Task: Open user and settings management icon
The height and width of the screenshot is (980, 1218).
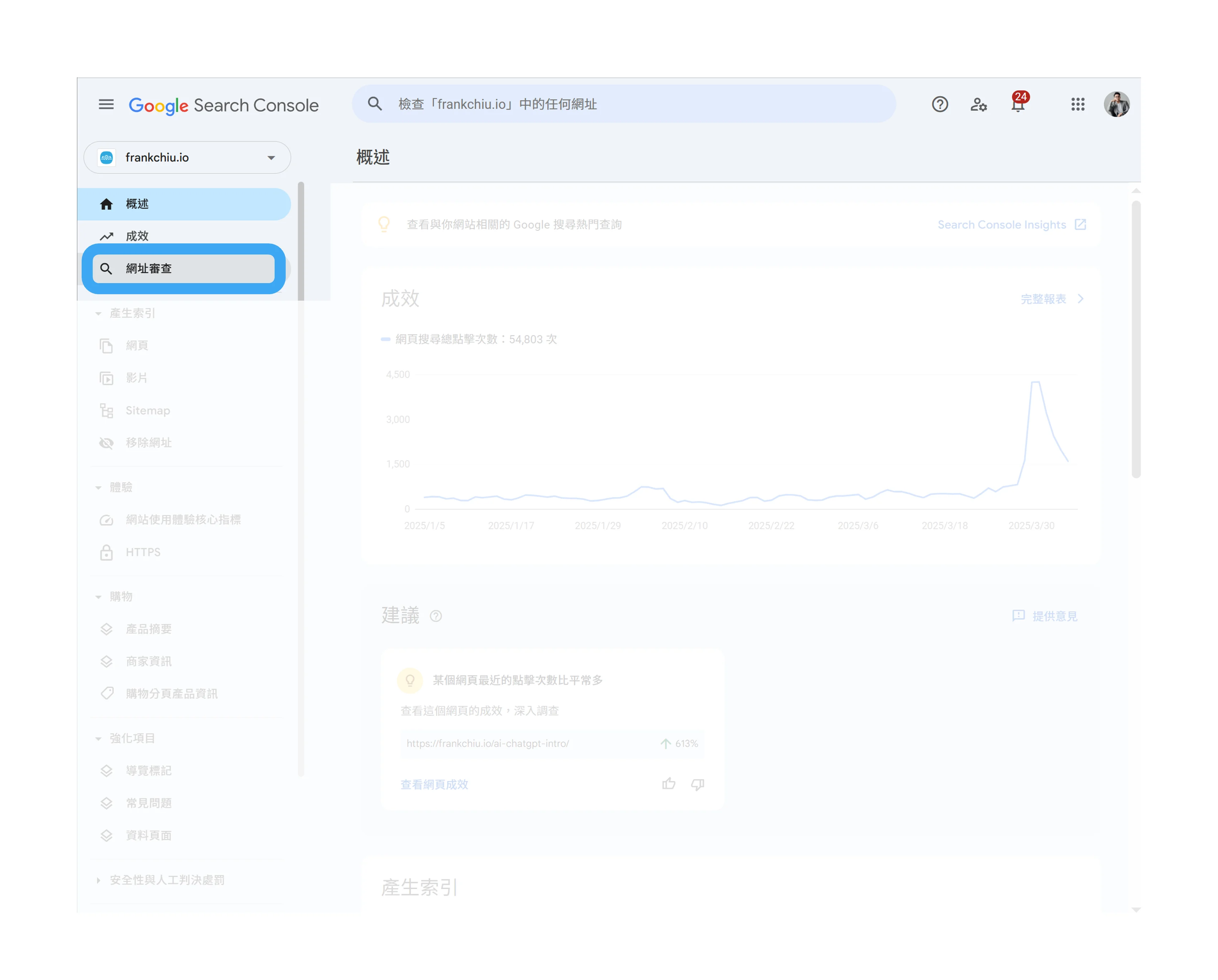Action: (978, 105)
